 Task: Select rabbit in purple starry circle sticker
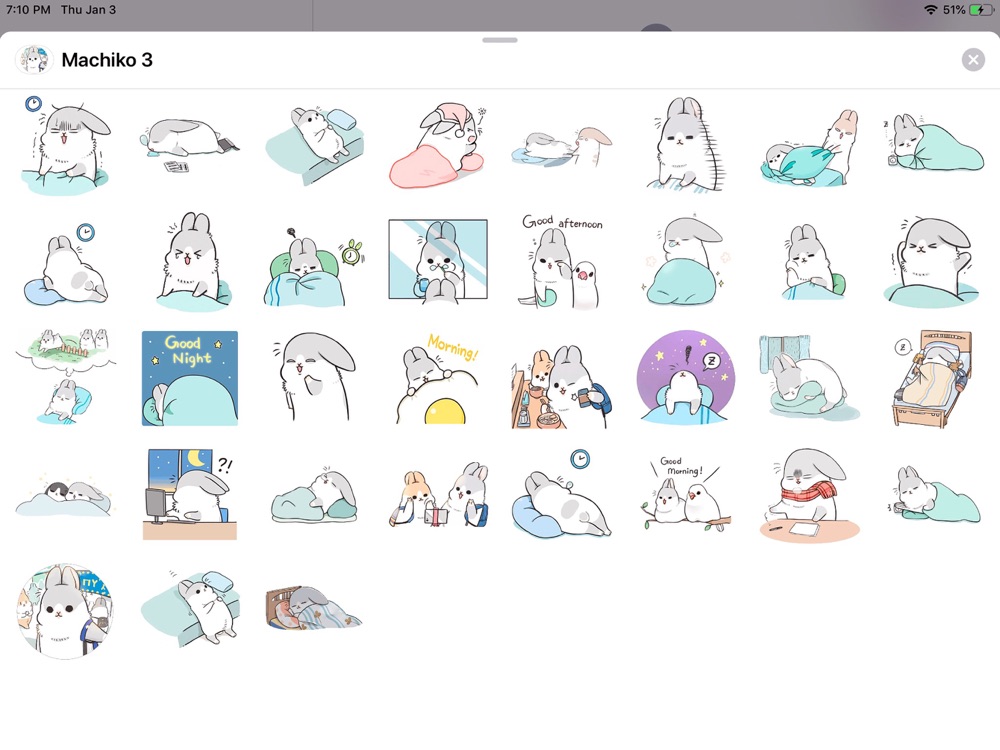686,378
